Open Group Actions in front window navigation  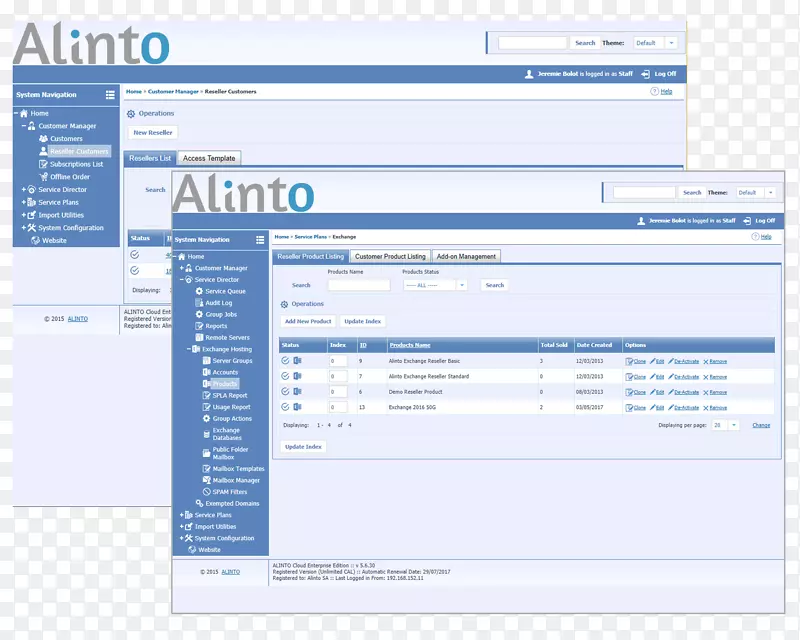click(232, 419)
